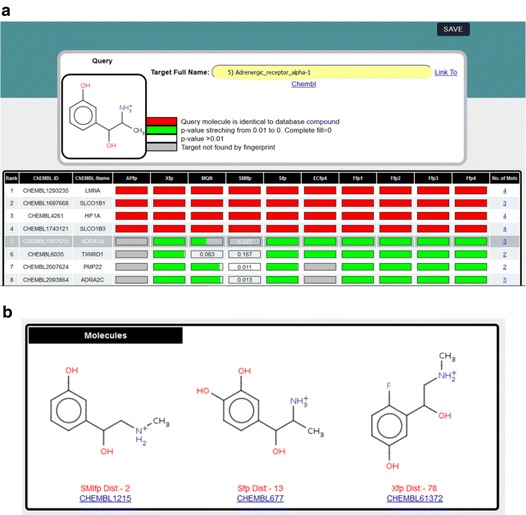
Task: Click the ECfp4 column header
Action: click(x=320, y=178)
